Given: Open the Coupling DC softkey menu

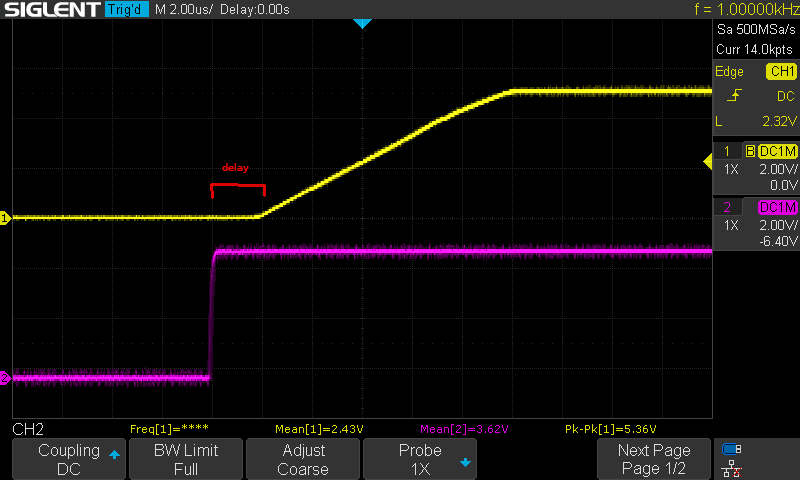Looking at the screenshot, I should (69, 459).
